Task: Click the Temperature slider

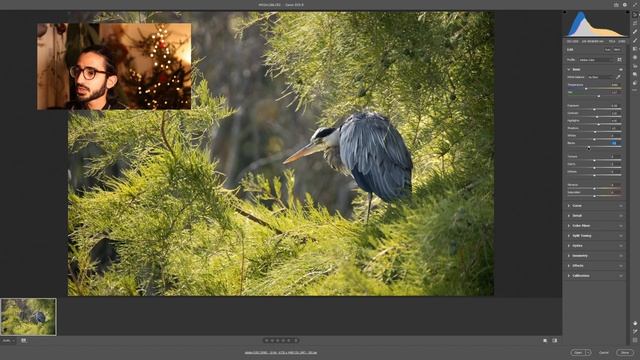Action: [594, 88]
